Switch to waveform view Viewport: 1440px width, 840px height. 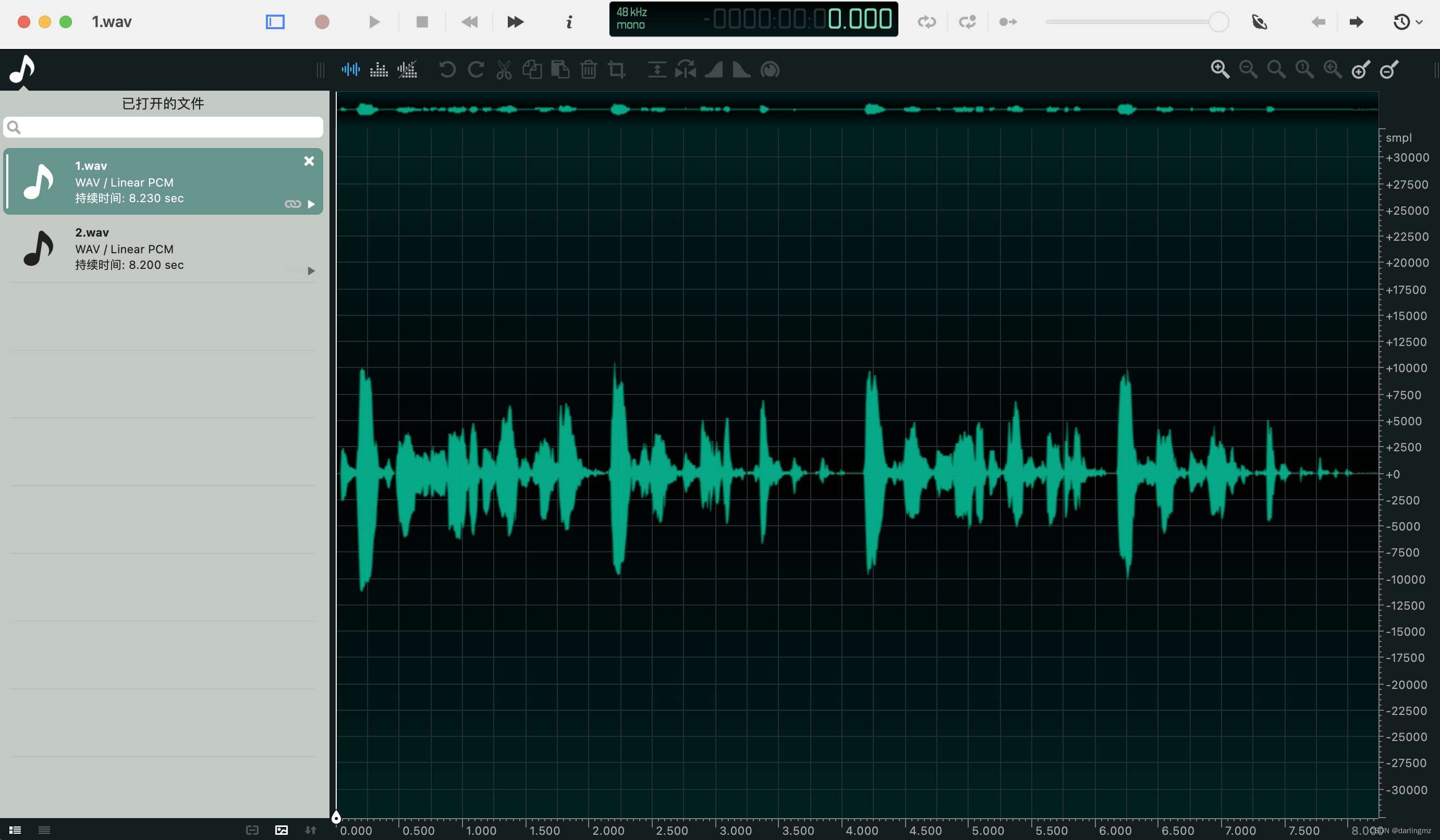point(351,70)
